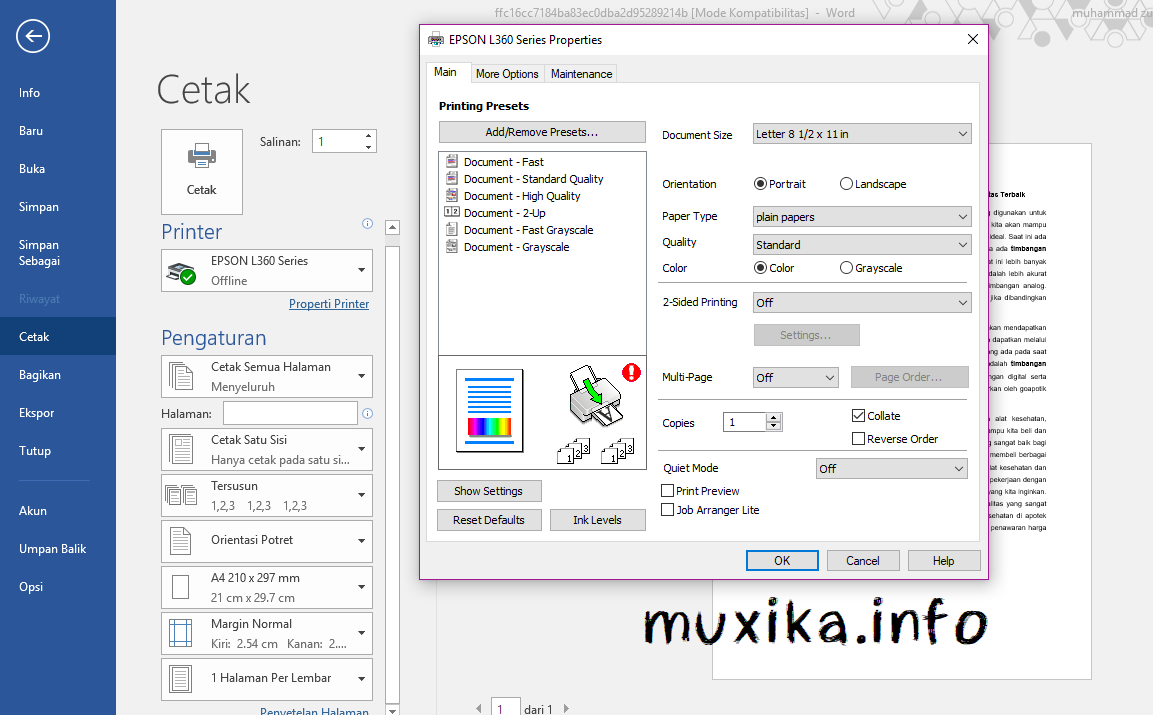This screenshot has width=1153, height=715.
Task: Click the Document - Fast Grayscale preset icon
Action: (x=452, y=229)
